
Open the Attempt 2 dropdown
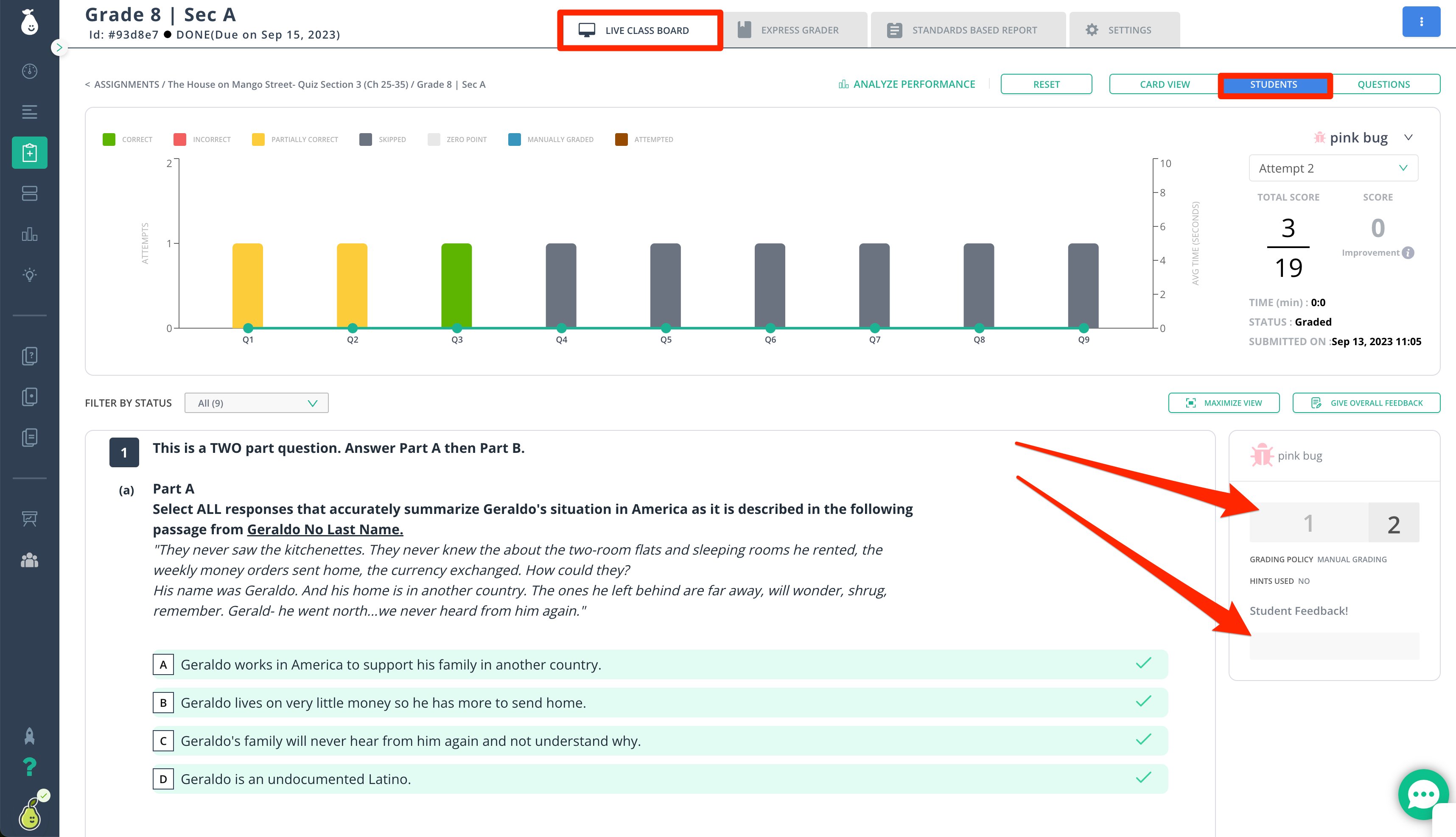click(x=1333, y=168)
